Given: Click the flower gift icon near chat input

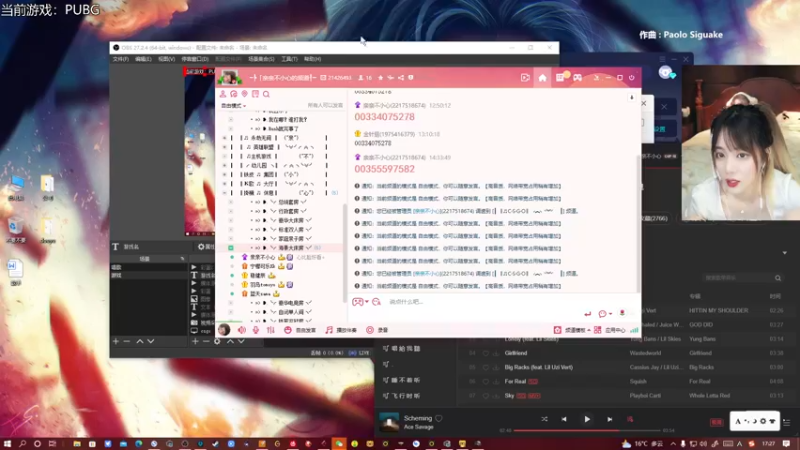Looking at the screenshot, I should pyautogui.click(x=622, y=313).
